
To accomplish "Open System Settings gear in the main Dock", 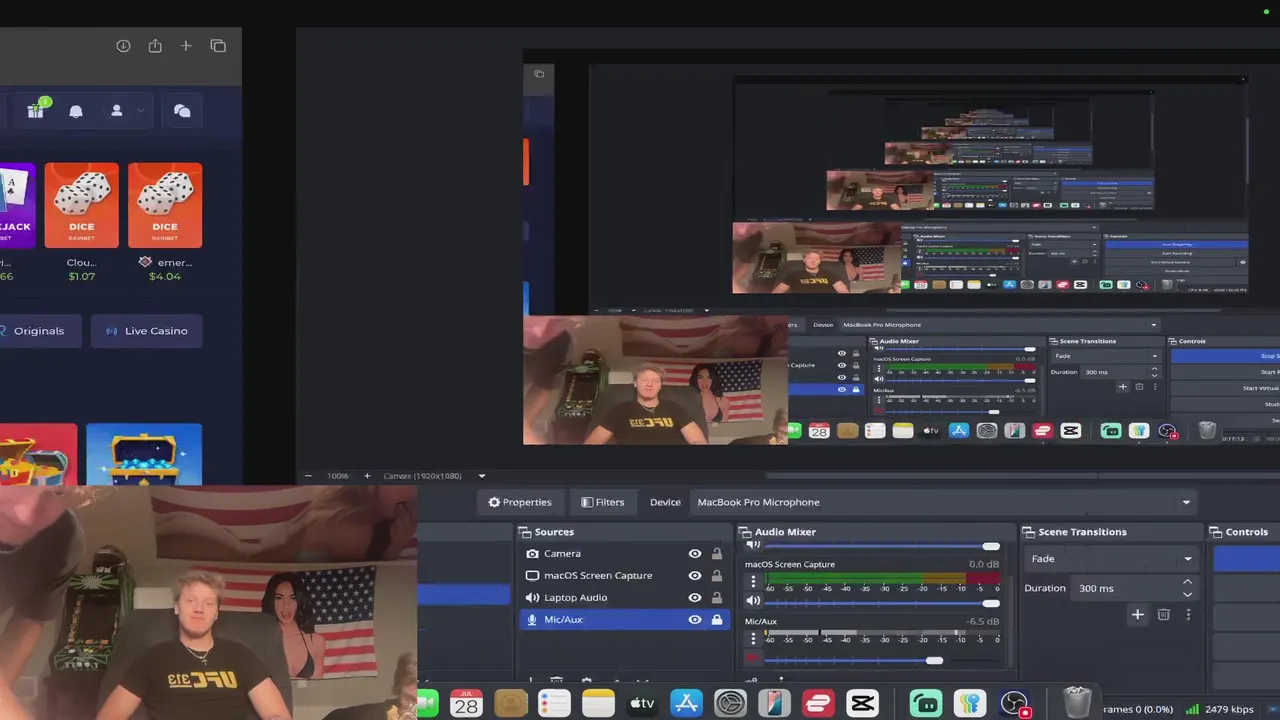I will tap(730, 704).
